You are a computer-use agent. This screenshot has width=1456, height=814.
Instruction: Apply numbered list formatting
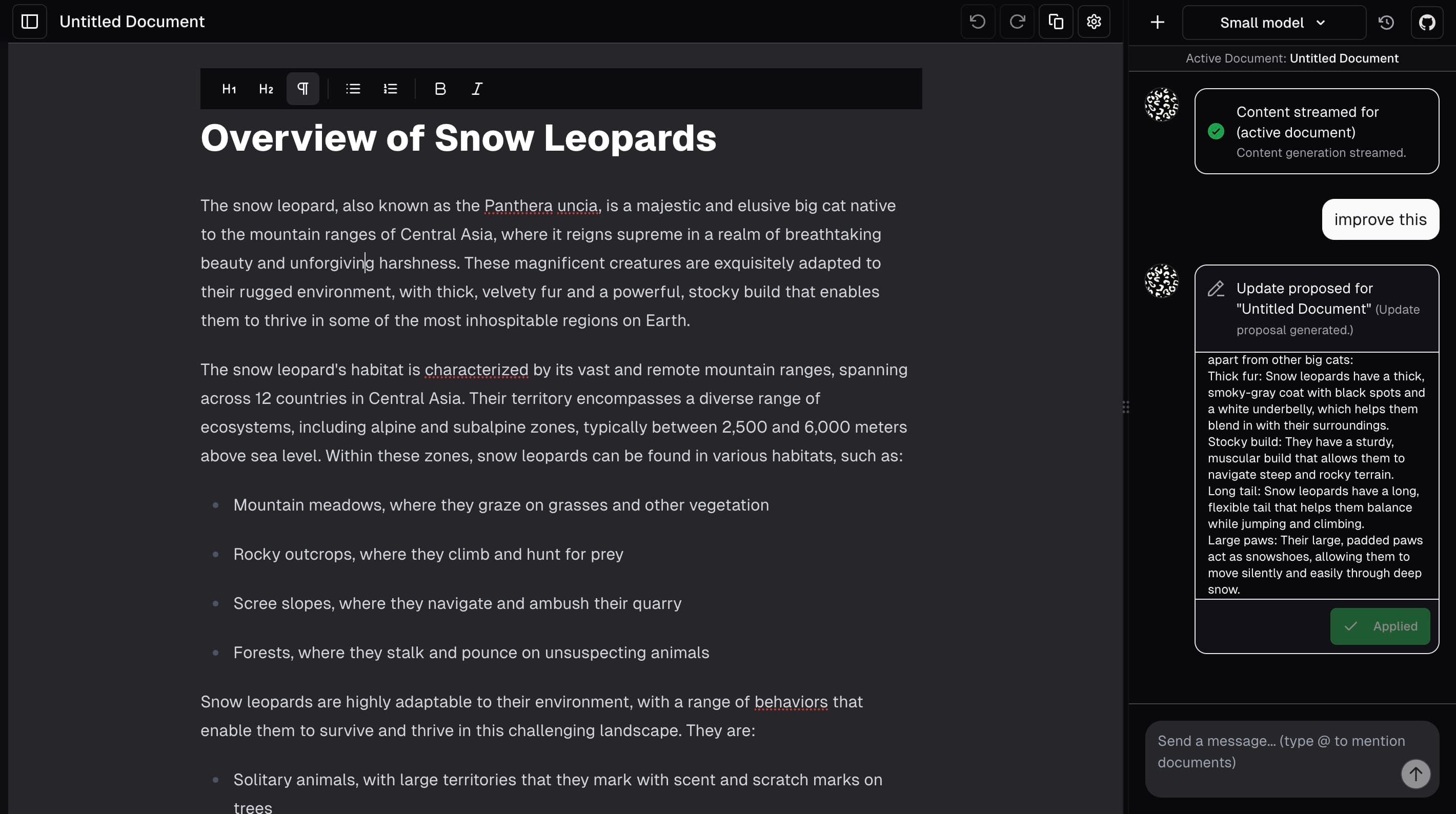pos(390,89)
